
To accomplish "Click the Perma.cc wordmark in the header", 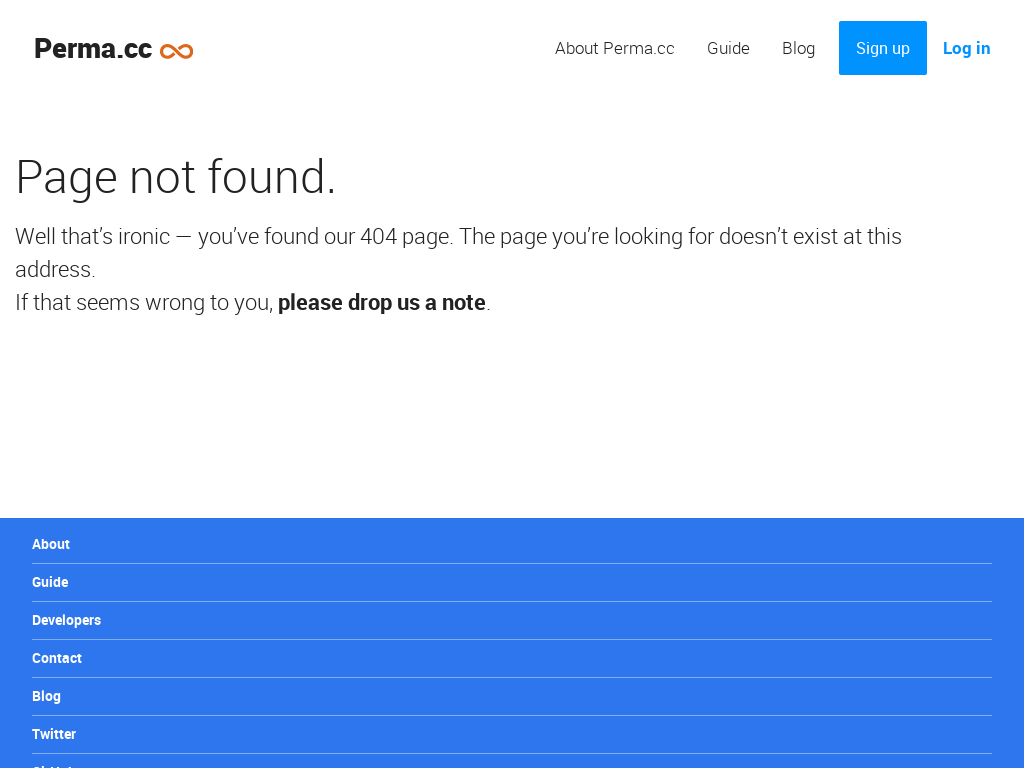I will (x=93, y=49).
